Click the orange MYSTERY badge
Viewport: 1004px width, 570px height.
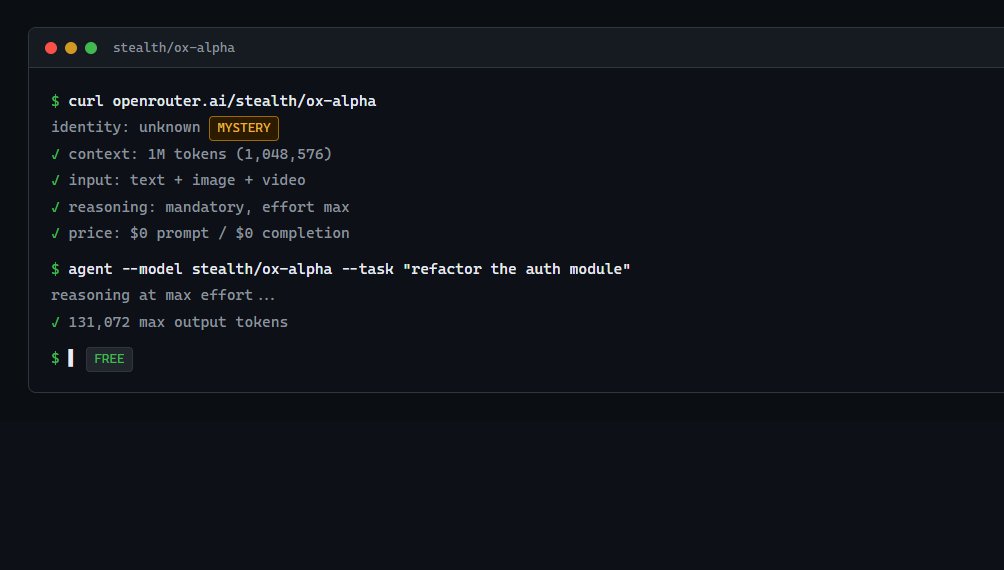[x=244, y=128]
